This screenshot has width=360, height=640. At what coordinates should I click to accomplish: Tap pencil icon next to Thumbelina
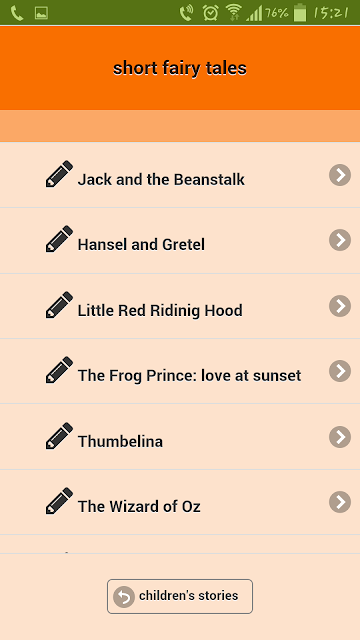(x=59, y=436)
